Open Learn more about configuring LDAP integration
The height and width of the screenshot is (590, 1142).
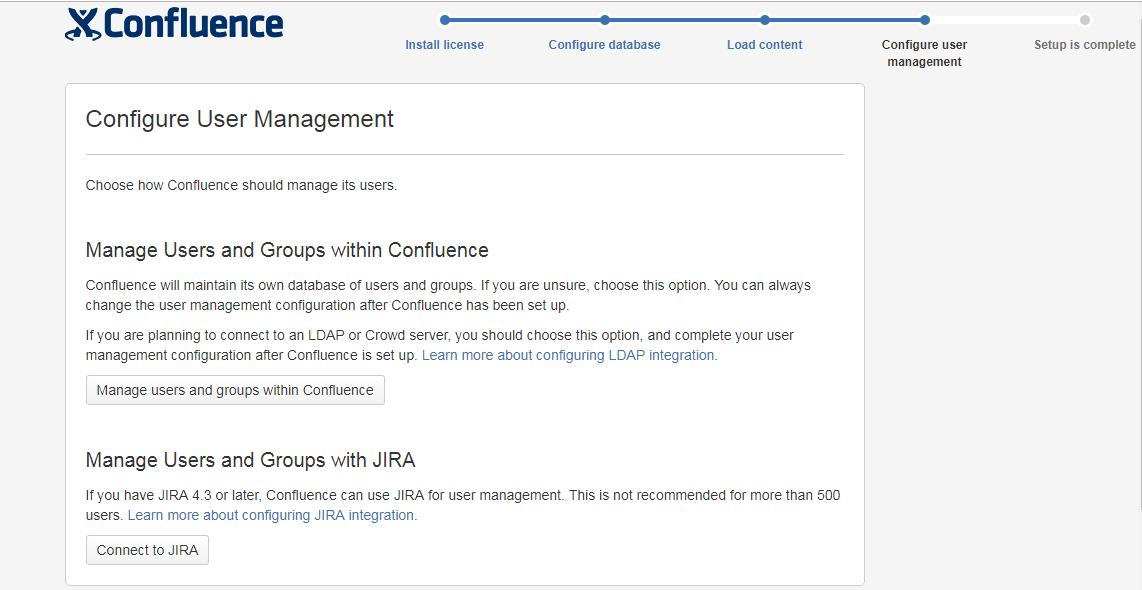pos(568,355)
